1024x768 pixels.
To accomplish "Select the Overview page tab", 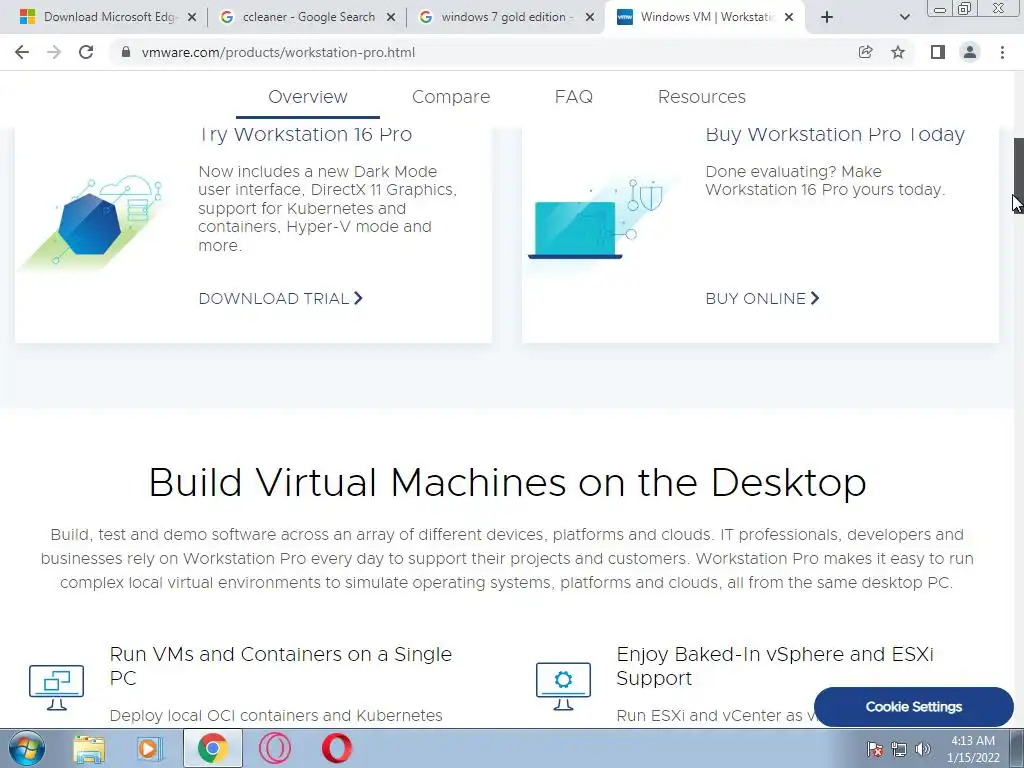I will tap(308, 97).
